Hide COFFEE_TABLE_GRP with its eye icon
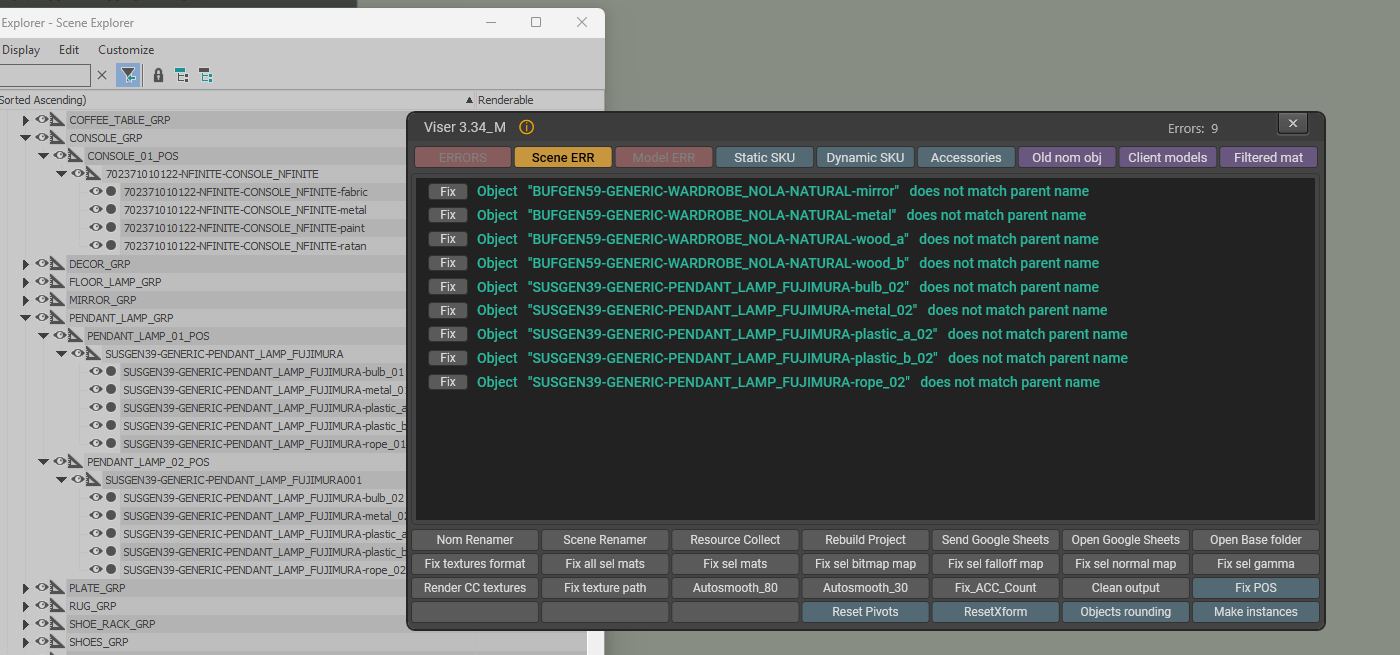The height and width of the screenshot is (655, 1400). point(42,120)
